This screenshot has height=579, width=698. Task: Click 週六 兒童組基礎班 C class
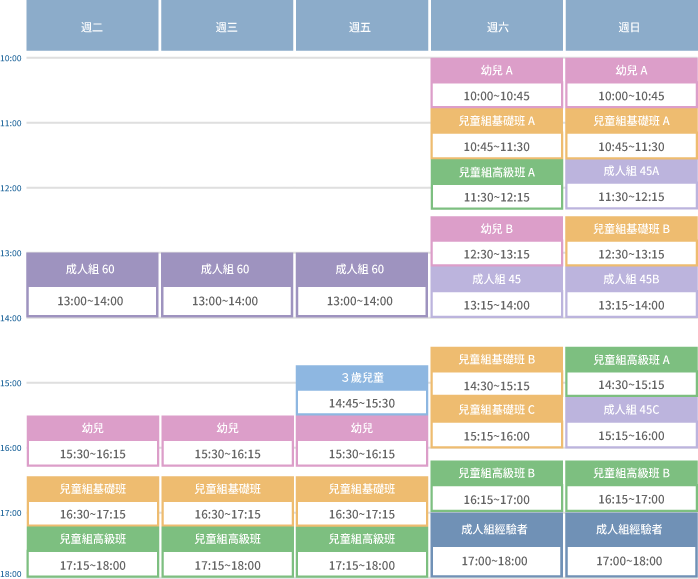tap(496, 423)
